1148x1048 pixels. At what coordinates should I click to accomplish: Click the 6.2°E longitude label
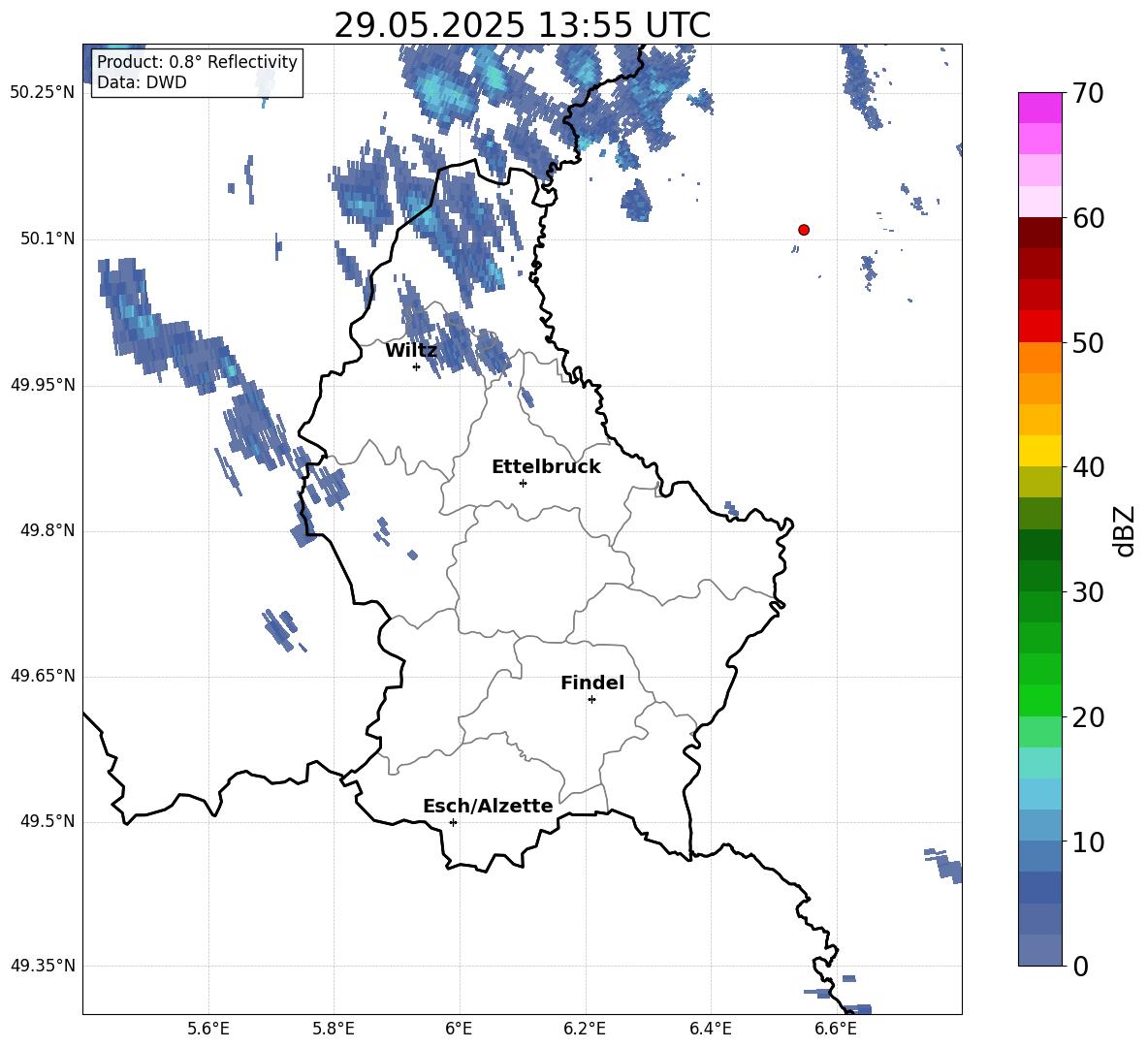[x=585, y=1029]
